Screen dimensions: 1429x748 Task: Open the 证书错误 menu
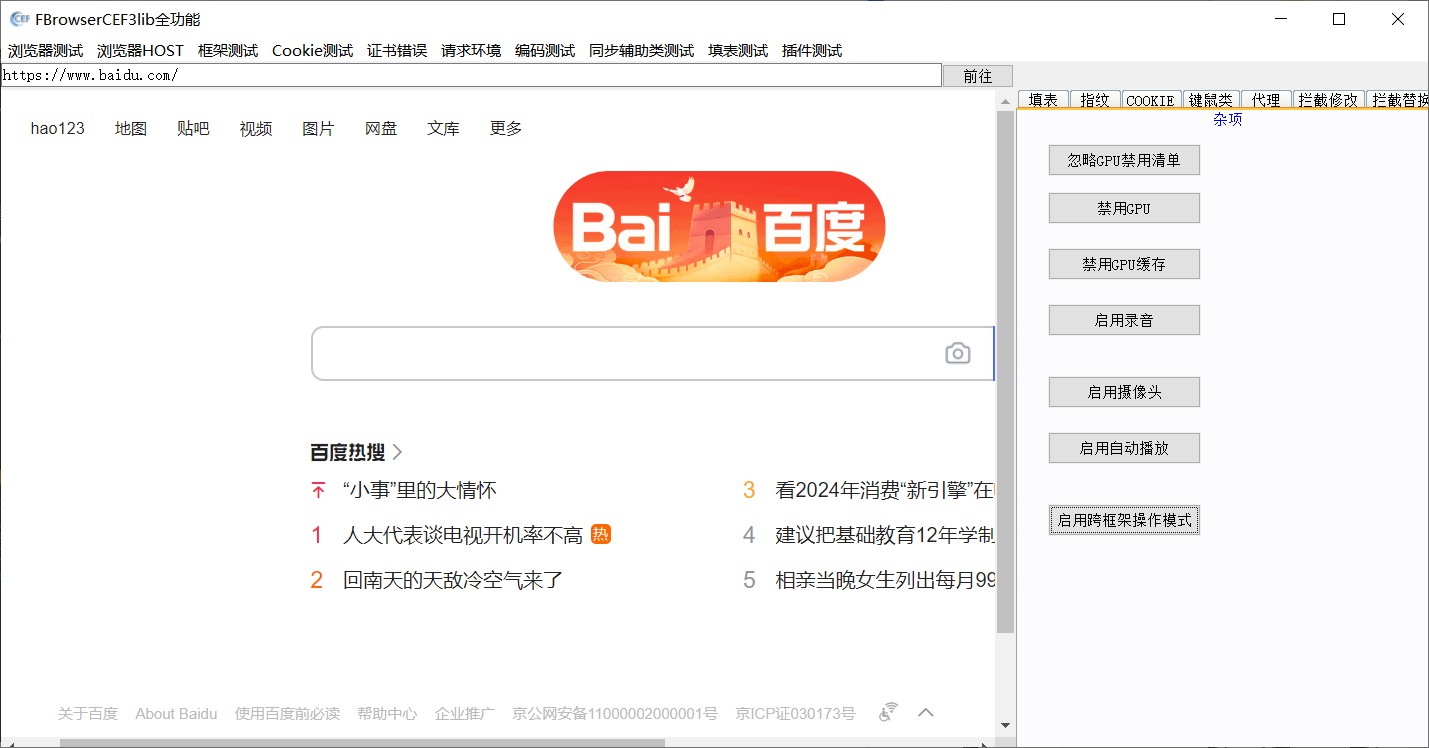click(x=397, y=51)
